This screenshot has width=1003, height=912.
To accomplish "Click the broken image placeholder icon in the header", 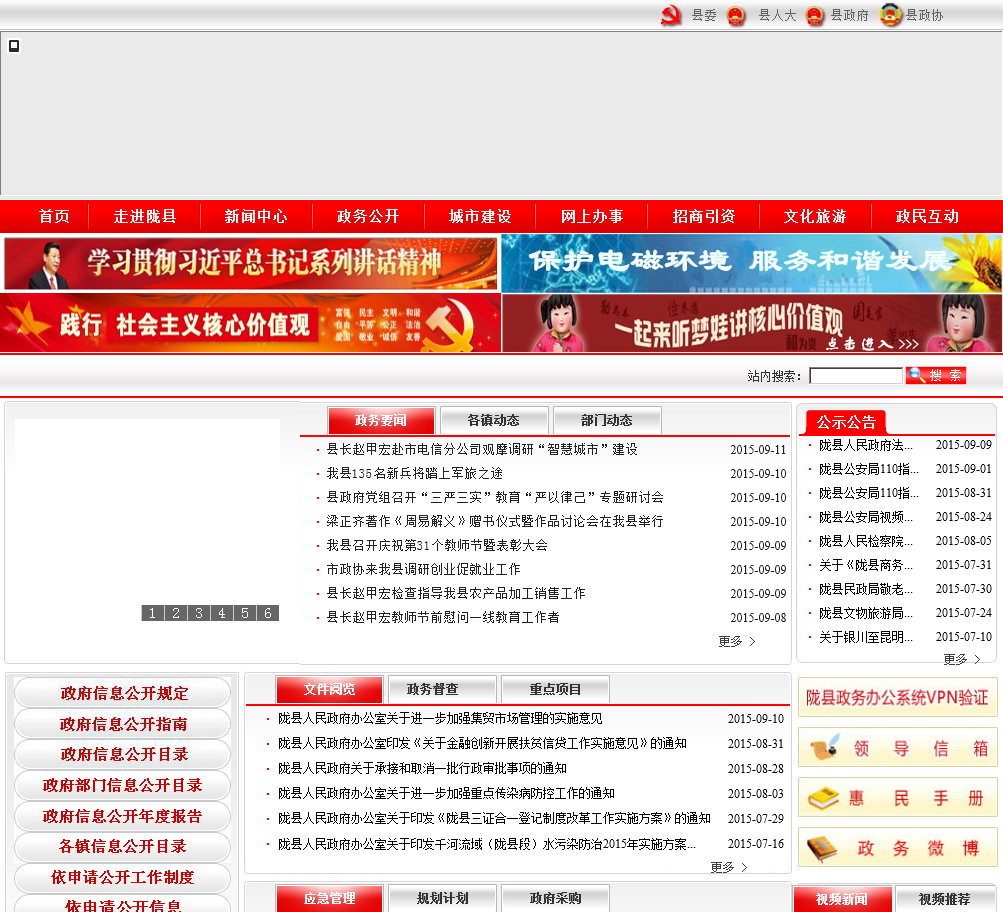I will 13,45.
